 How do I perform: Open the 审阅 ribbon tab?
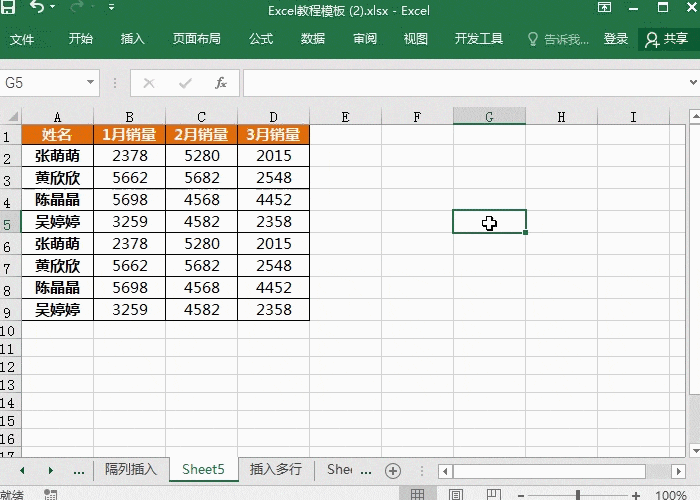click(365, 39)
